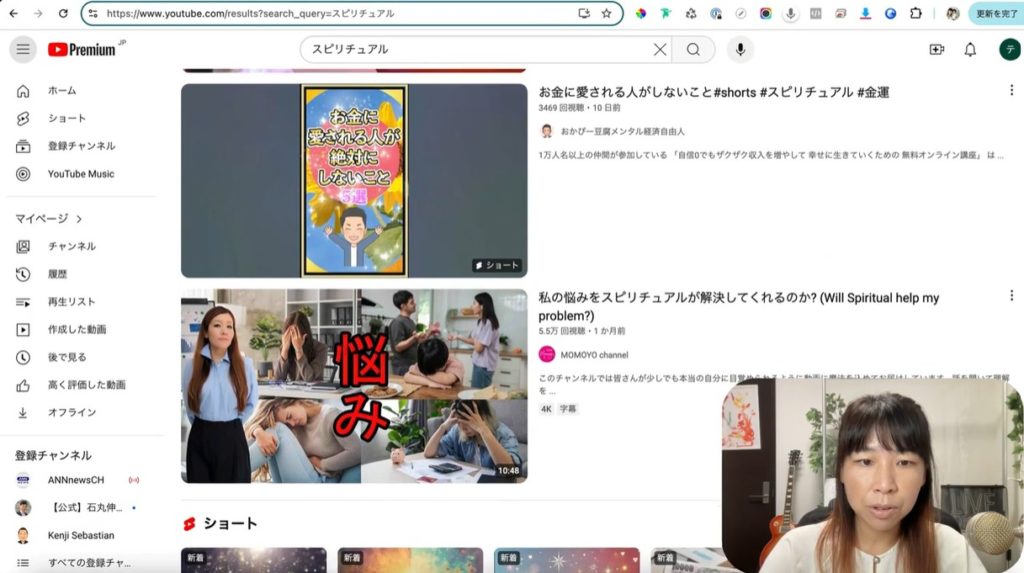Open the hamburger guide menu
The width and height of the screenshot is (1024, 573).
coord(23,50)
